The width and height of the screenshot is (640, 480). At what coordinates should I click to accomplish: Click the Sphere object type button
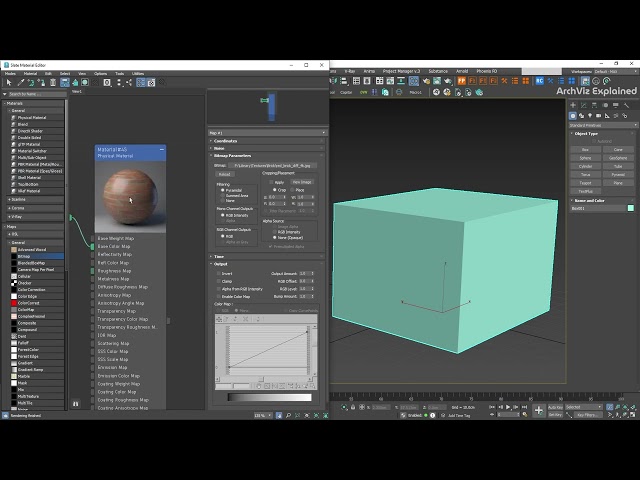[x=585, y=158]
